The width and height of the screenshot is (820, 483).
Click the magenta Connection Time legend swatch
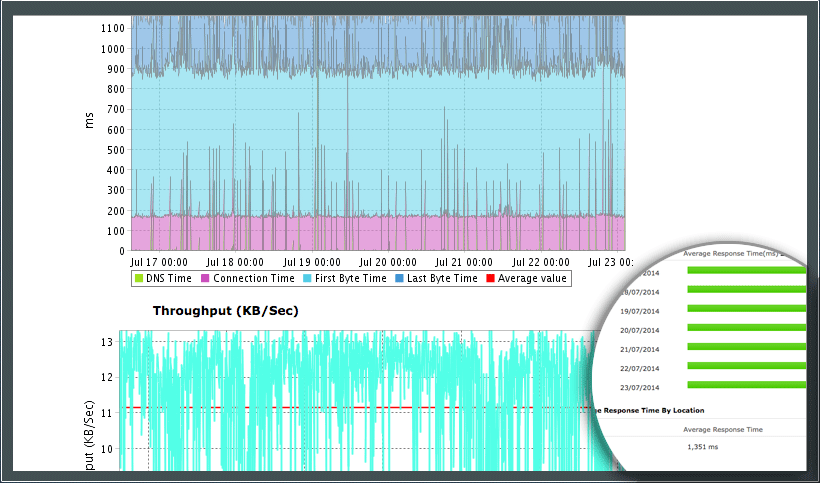[206, 279]
